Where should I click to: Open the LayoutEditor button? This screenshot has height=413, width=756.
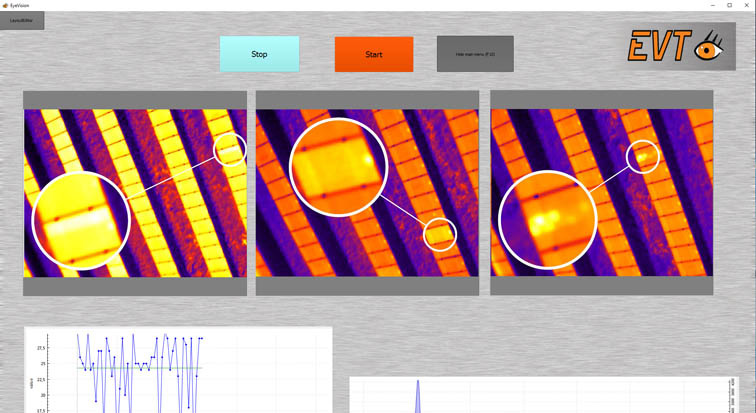[x=22, y=20]
